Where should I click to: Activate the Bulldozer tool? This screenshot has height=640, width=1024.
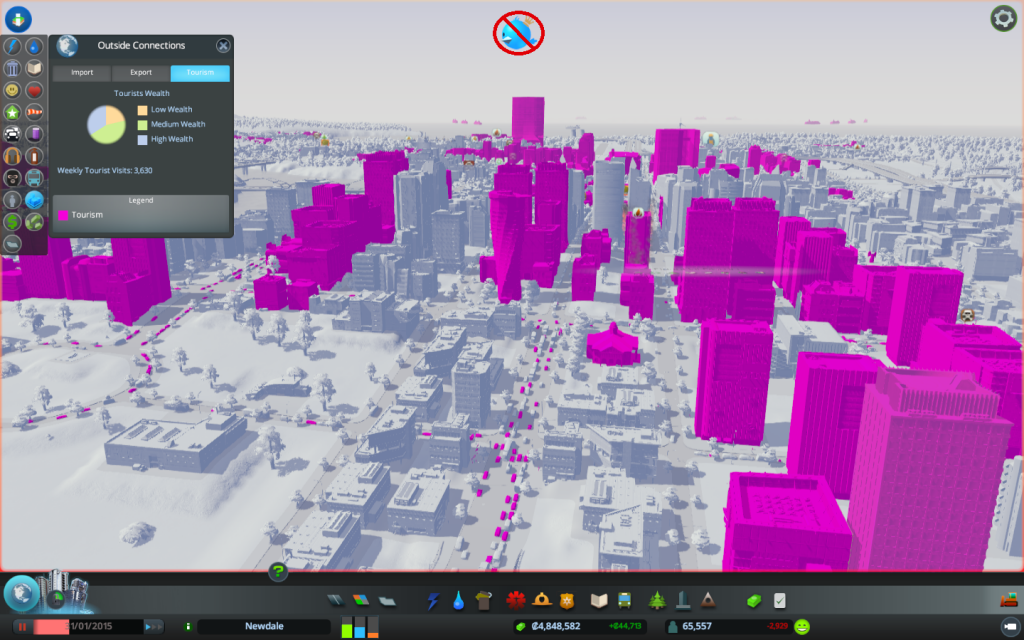[x=1009, y=600]
